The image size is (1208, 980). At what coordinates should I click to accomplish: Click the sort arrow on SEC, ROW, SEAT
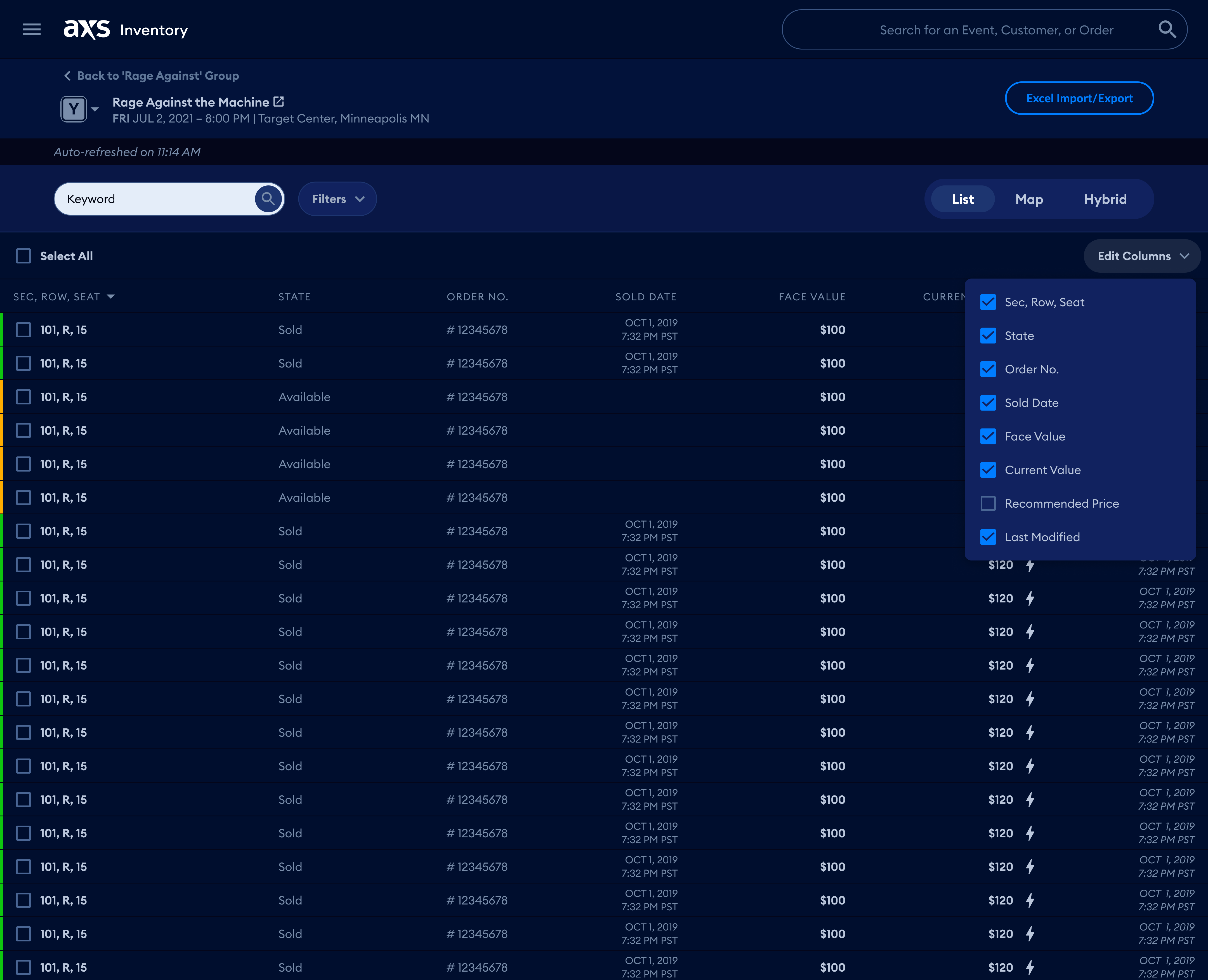[x=111, y=296]
